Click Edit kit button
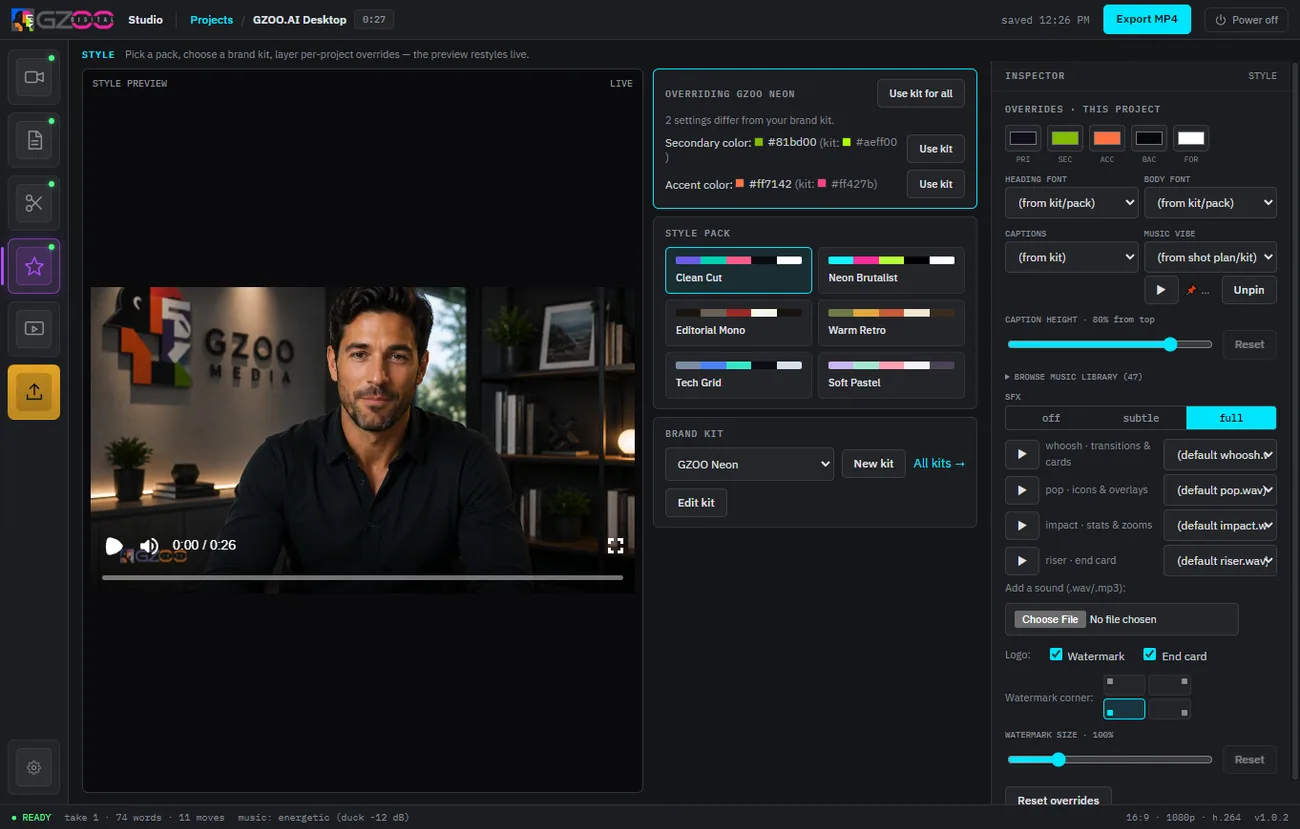Viewport: 1300px width, 829px height. [696, 502]
